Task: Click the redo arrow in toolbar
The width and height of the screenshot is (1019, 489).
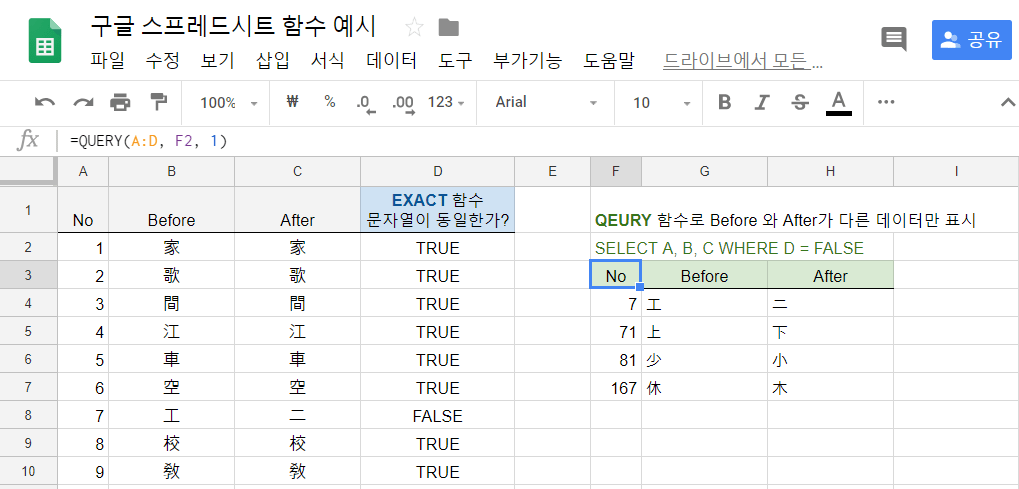Action: (83, 102)
